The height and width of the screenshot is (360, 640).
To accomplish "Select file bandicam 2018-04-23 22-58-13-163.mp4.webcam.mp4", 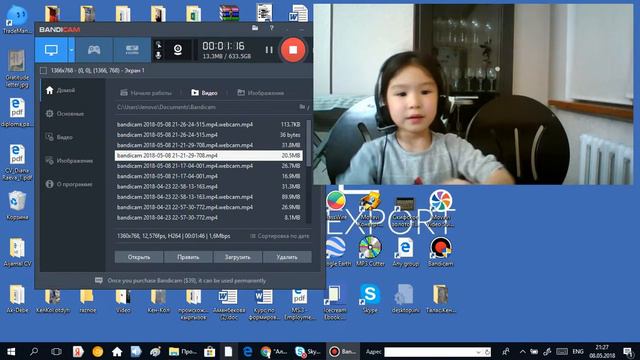I will (209, 197).
